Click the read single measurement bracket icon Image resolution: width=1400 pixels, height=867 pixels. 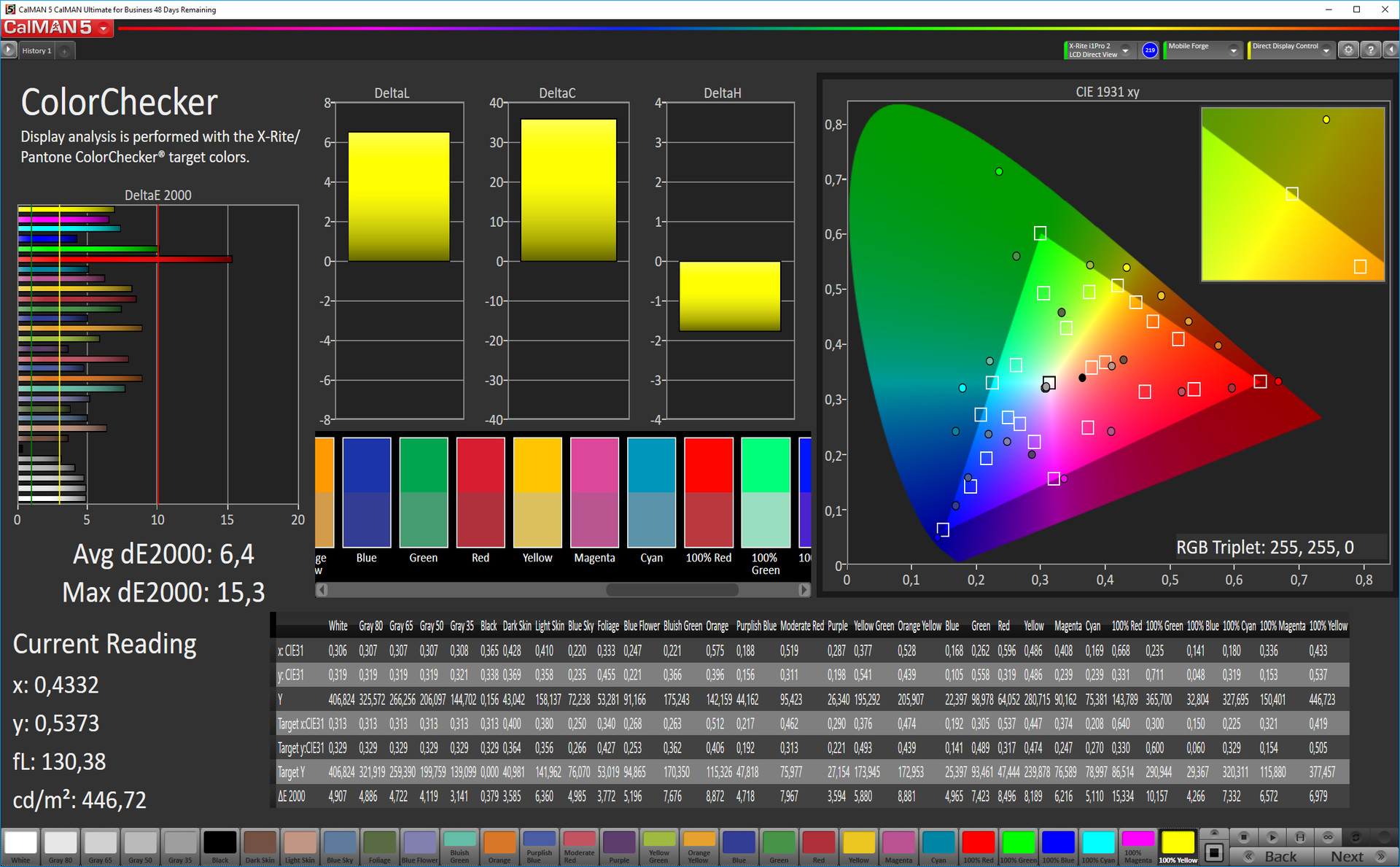[1300, 837]
